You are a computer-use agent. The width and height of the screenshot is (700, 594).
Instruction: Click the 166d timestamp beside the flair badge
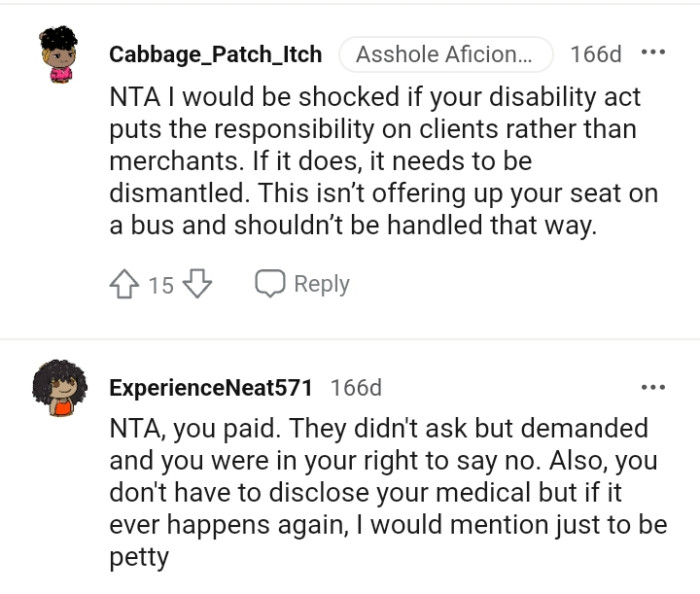596,54
